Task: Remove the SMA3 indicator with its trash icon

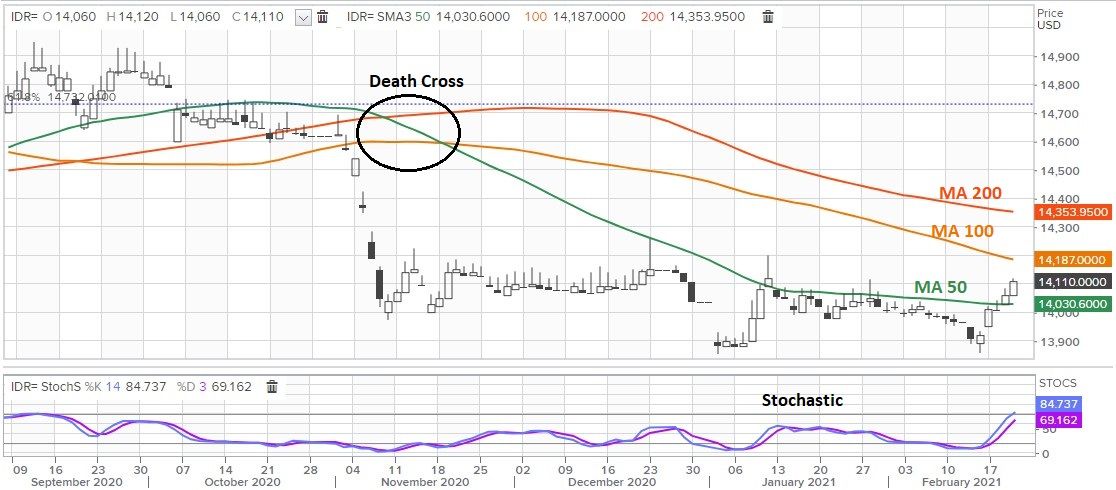Action: 768,17
